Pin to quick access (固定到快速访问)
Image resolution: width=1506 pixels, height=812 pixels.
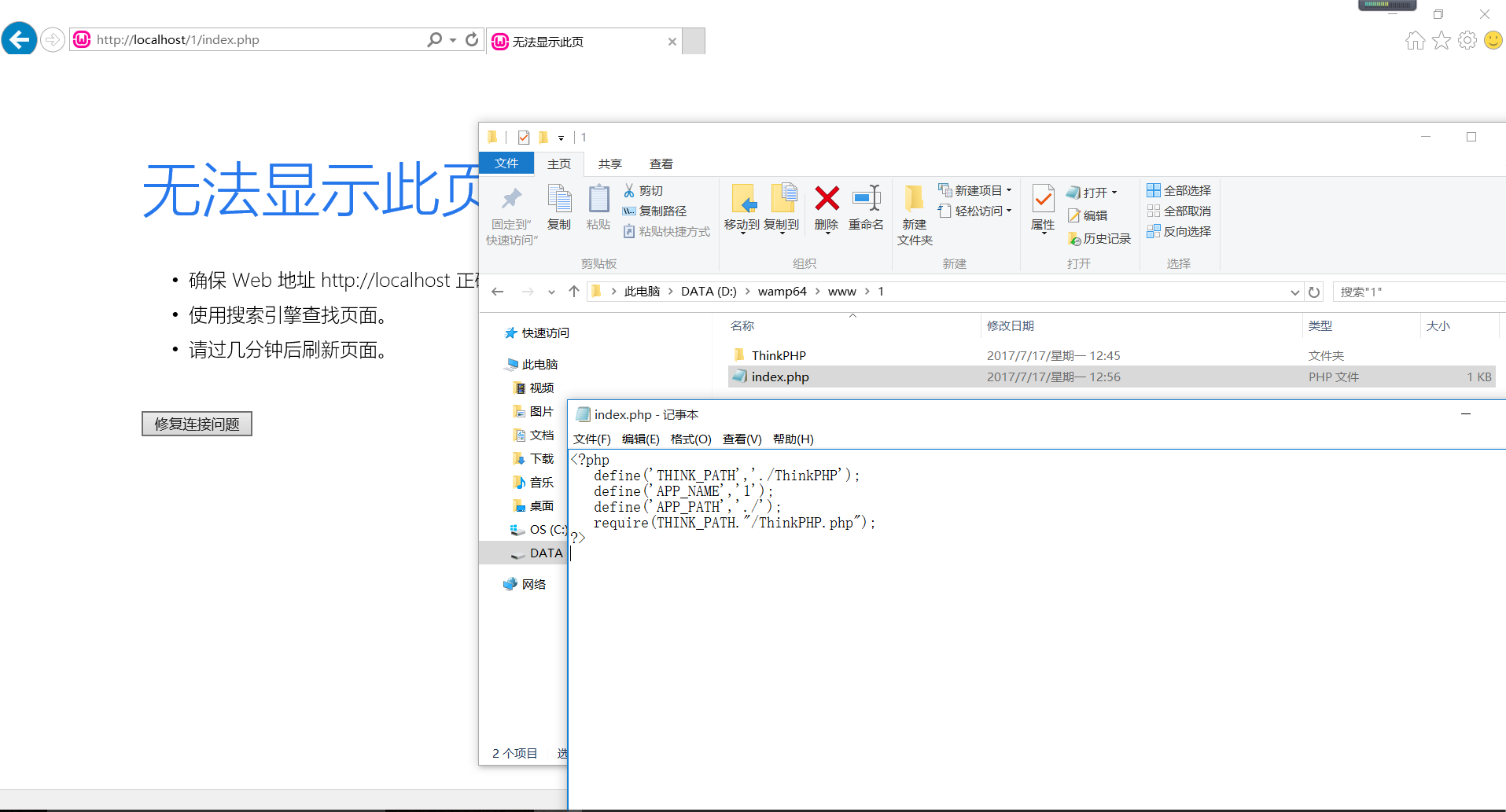[x=511, y=216]
